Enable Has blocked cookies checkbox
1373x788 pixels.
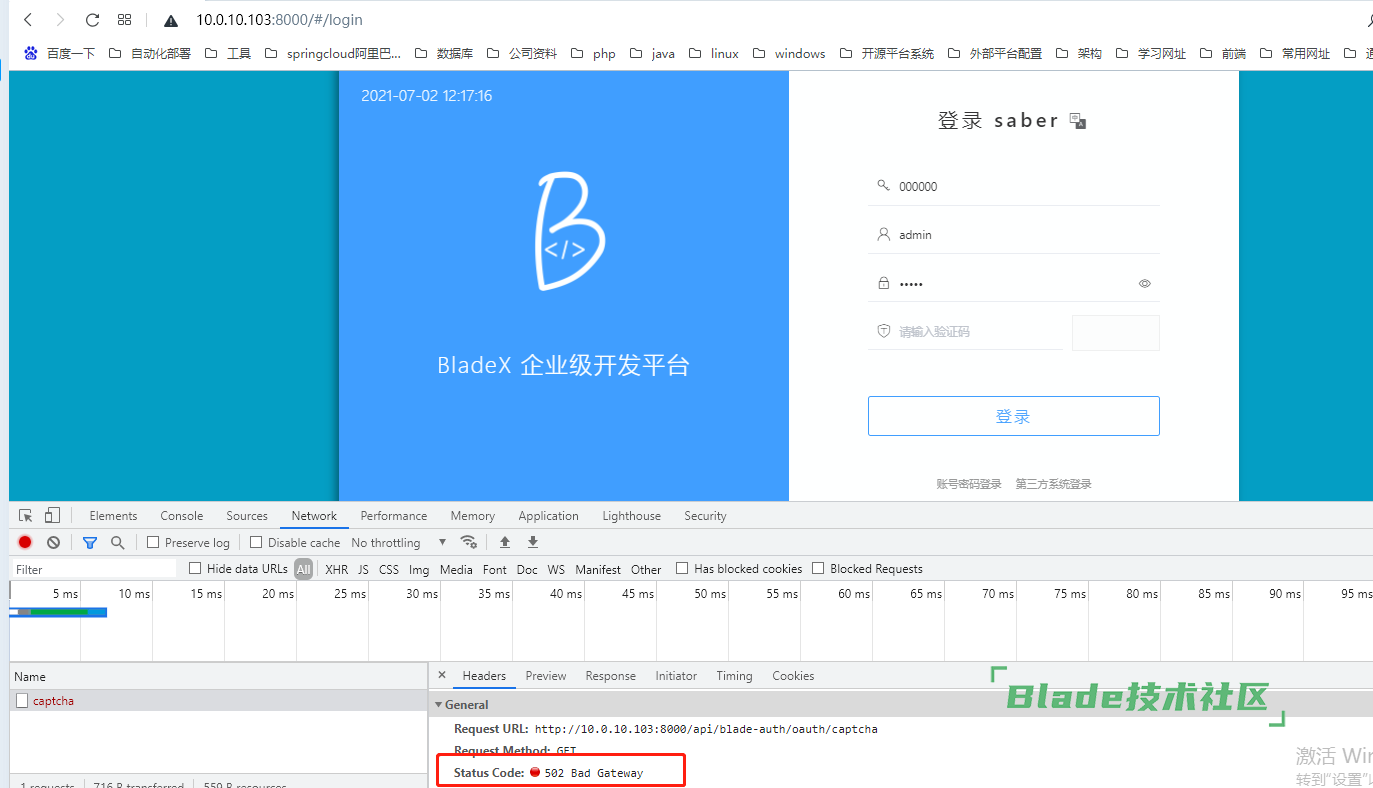682,568
